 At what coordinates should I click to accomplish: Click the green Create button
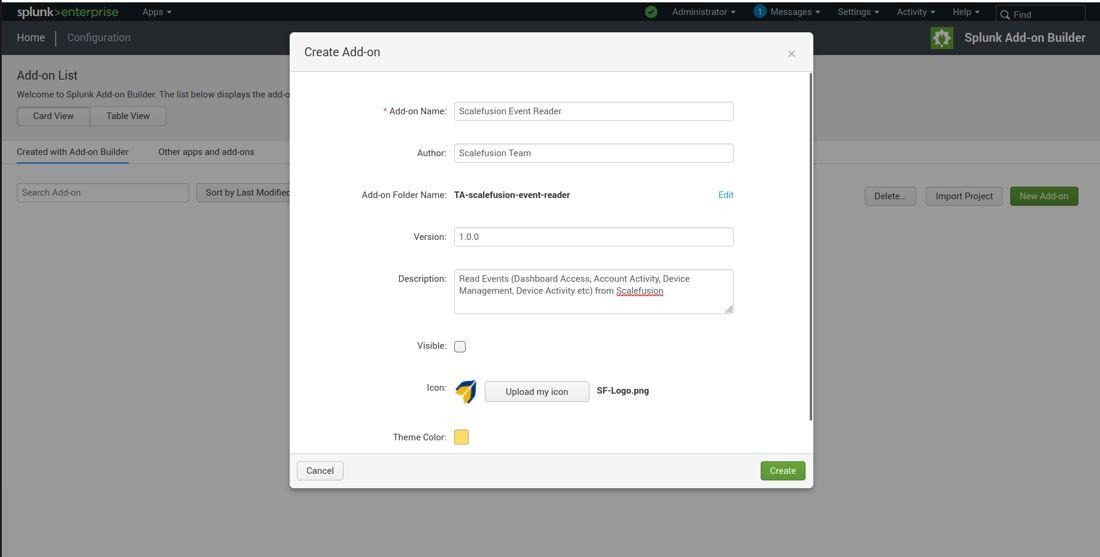783,471
